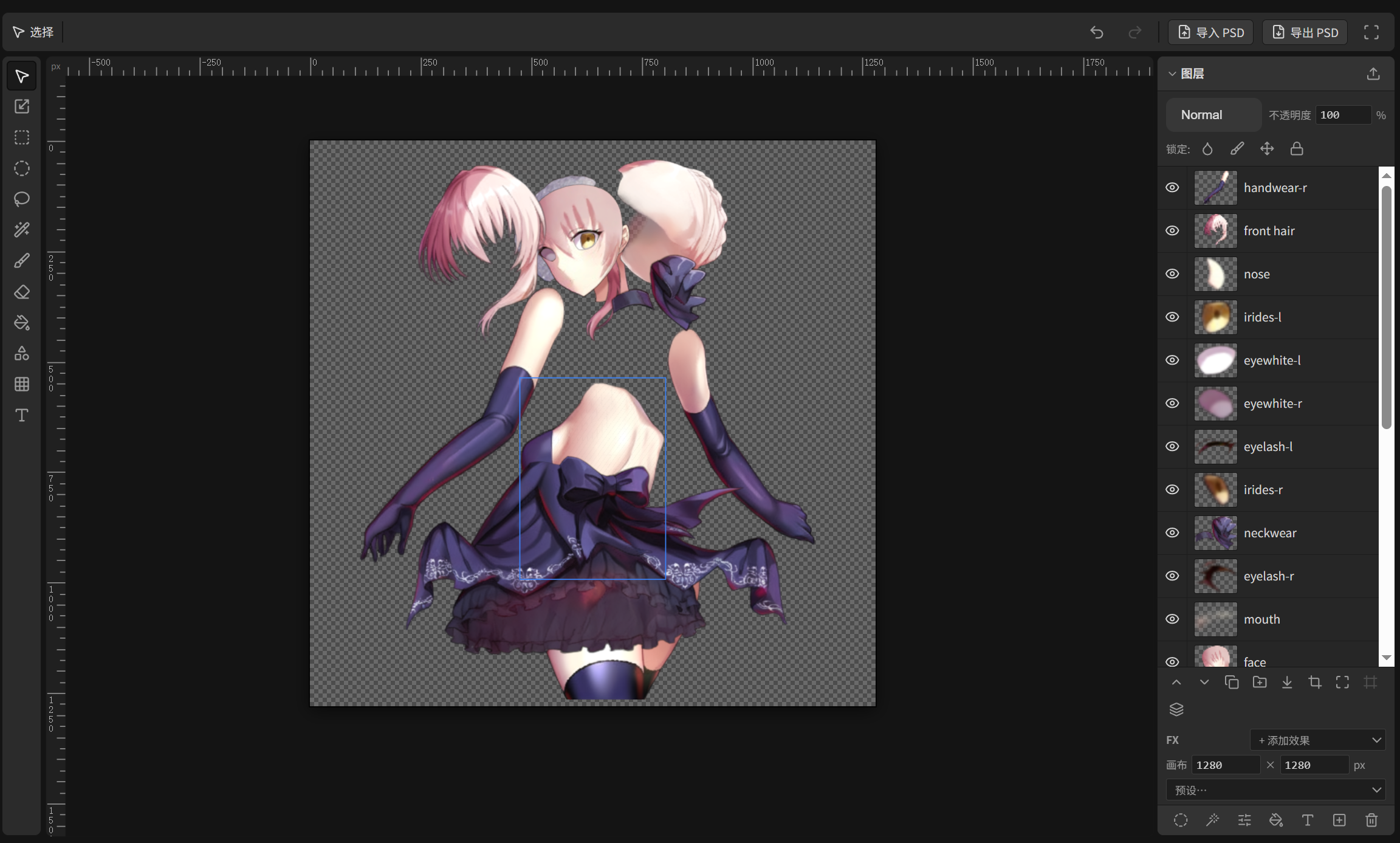Image resolution: width=1400 pixels, height=843 pixels.
Task: Click the 导入 PSD button
Action: [x=1210, y=32]
